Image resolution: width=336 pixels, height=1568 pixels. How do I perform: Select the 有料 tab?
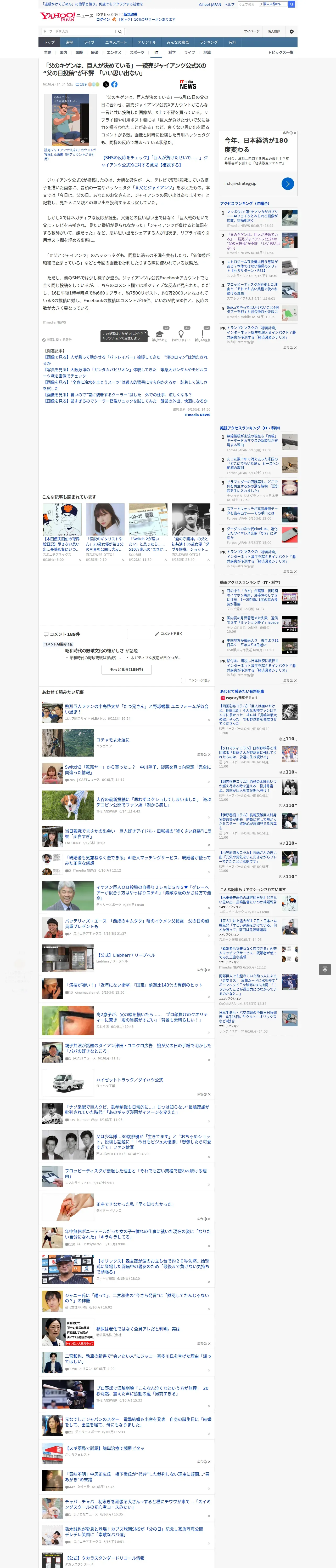[232, 43]
